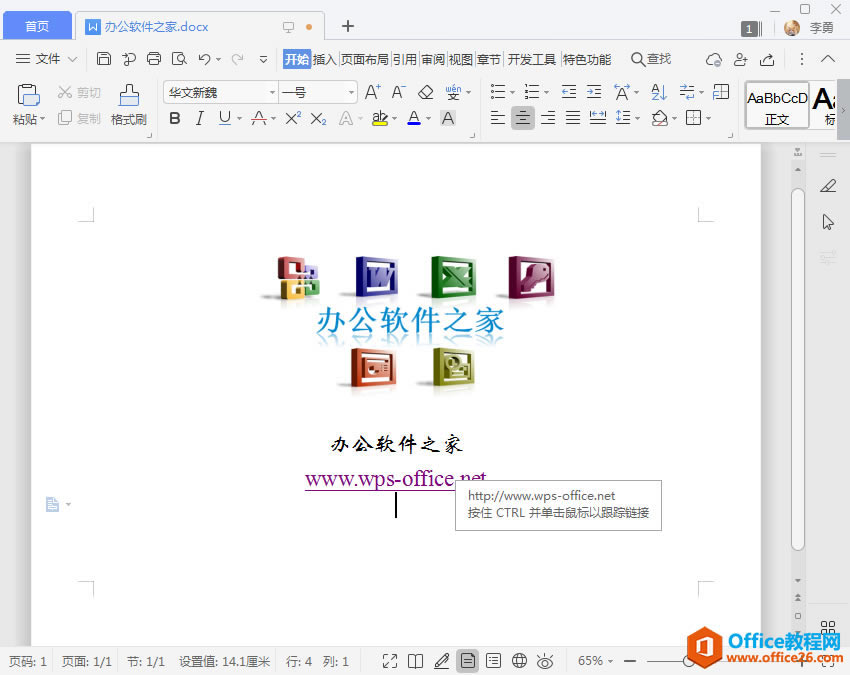Click distributed alignment icon
The height and width of the screenshot is (675, 850).
[597, 118]
